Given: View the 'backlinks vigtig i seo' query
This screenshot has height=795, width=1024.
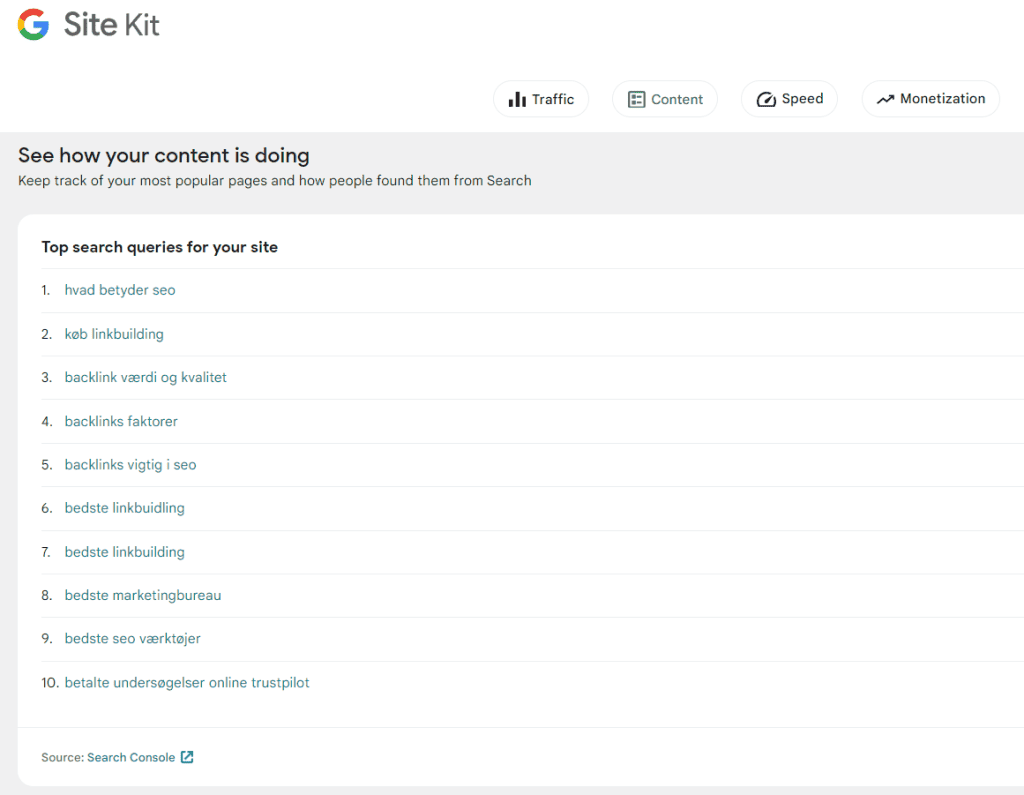Looking at the screenshot, I should pyautogui.click(x=130, y=465).
